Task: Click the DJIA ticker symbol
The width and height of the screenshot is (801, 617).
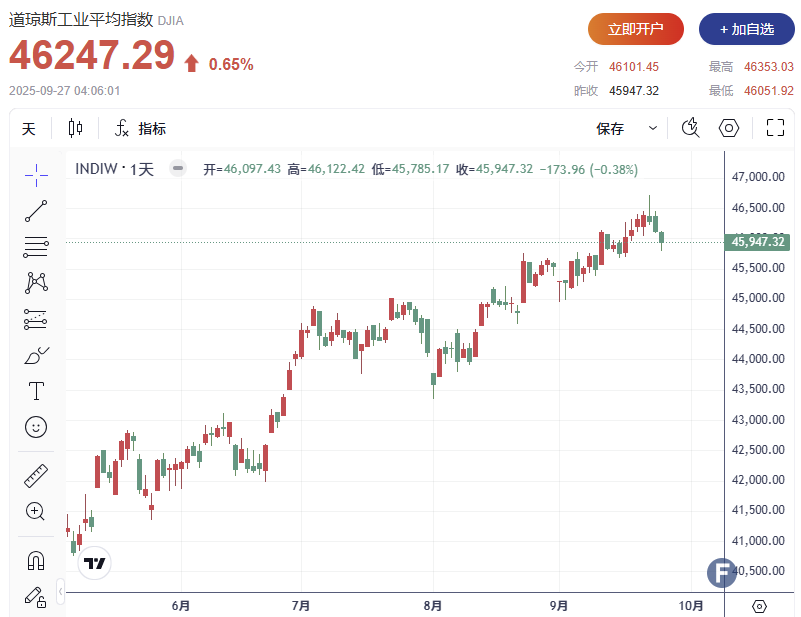Action: tap(171, 21)
